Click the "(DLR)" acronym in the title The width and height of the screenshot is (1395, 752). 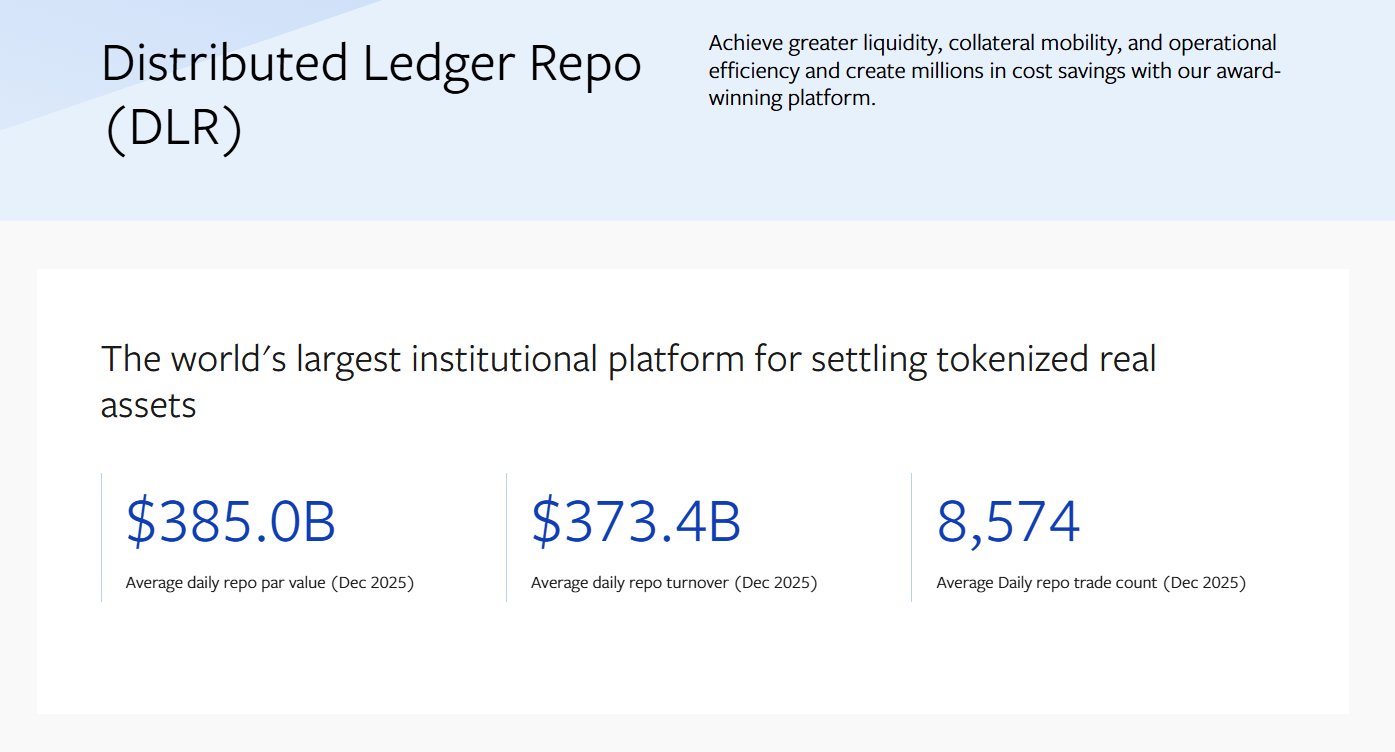pyautogui.click(x=172, y=132)
